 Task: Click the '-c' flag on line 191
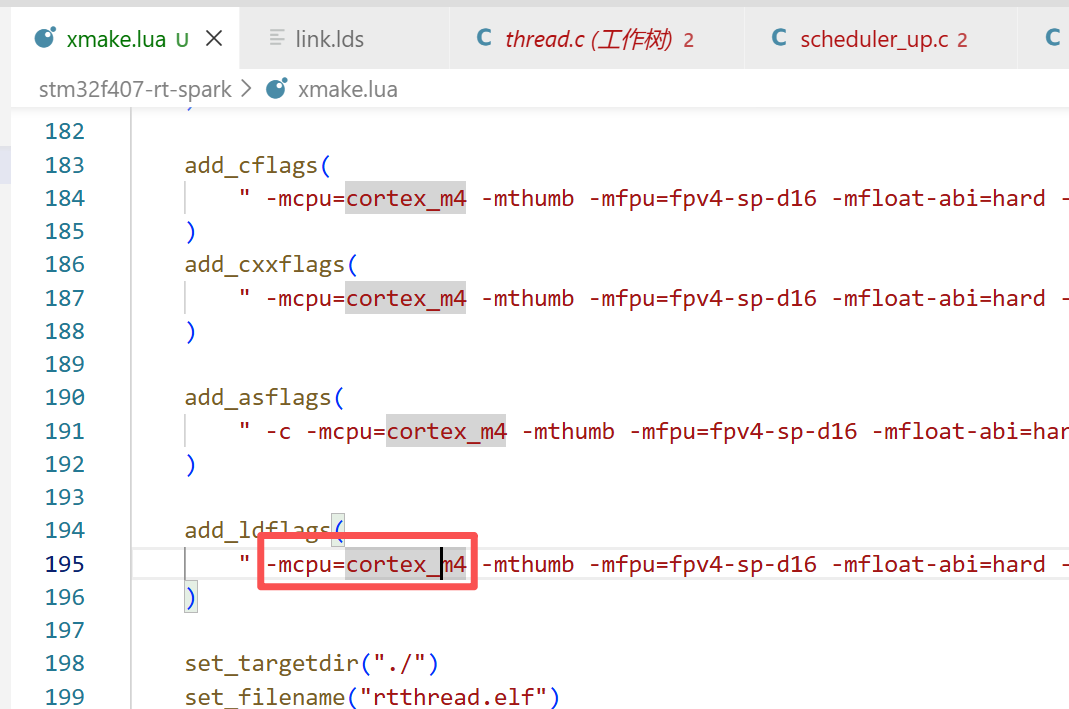[278, 431]
